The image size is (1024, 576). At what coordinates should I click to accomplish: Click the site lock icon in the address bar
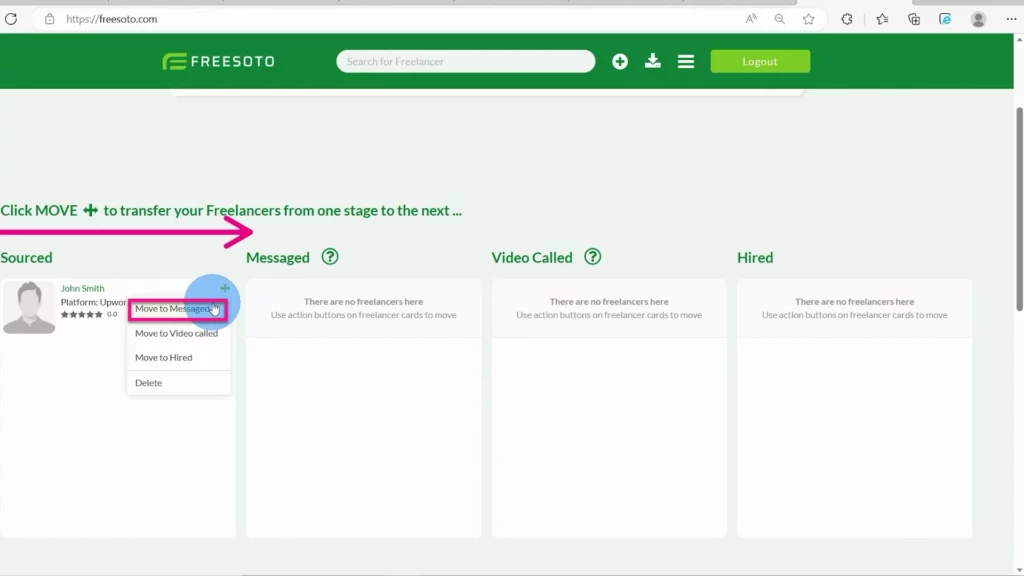pyautogui.click(x=50, y=19)
